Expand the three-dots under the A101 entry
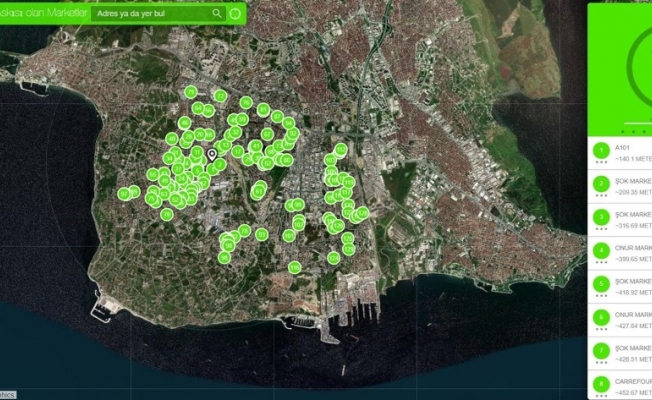 (x=601, y=163)
